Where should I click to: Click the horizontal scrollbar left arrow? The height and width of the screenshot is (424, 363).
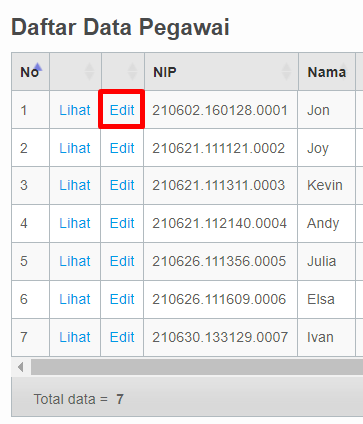[x=21, y=367]
